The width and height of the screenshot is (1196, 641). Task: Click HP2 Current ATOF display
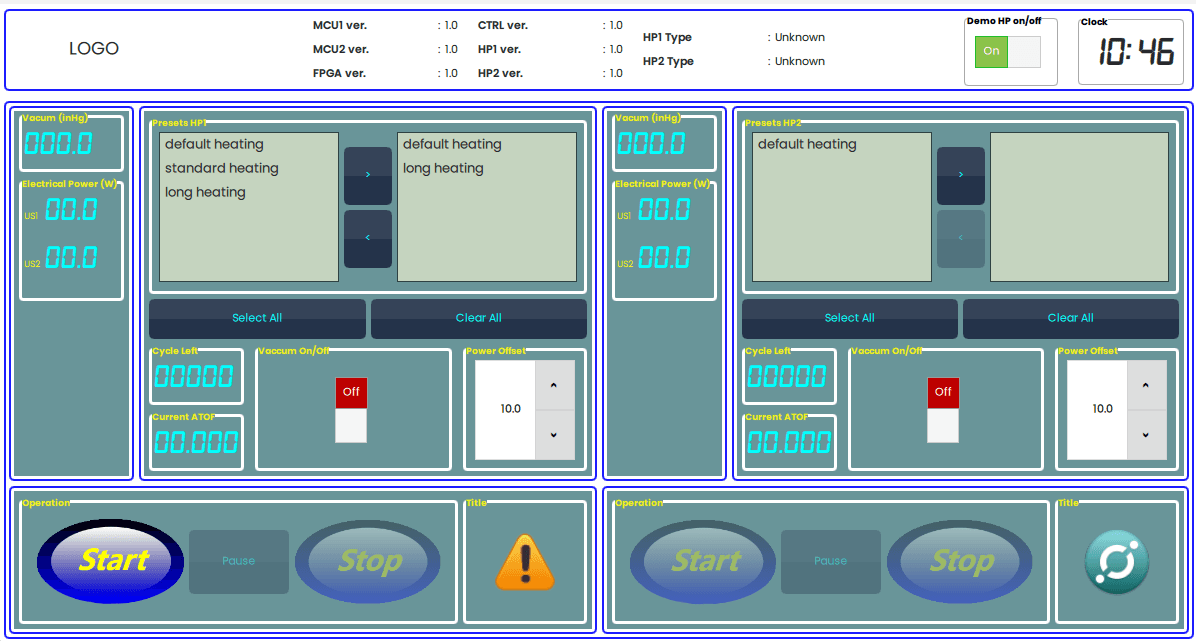[x=789, y=443]
